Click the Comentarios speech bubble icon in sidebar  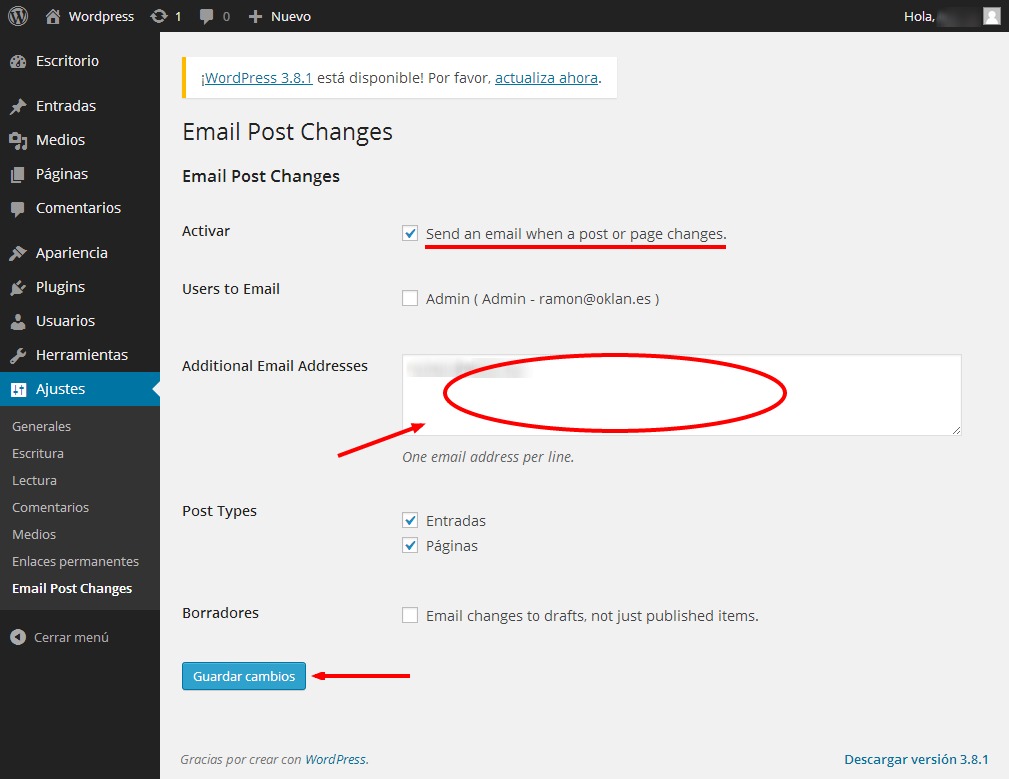(18, 208)
